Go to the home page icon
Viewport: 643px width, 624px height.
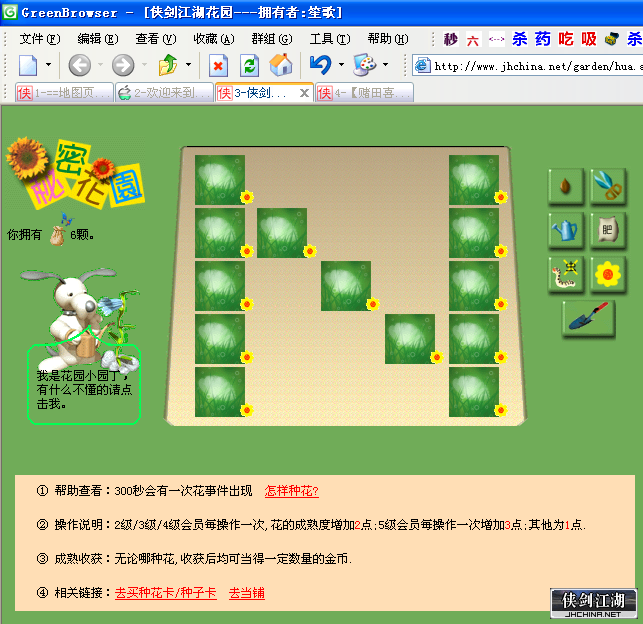coord(281,65)
